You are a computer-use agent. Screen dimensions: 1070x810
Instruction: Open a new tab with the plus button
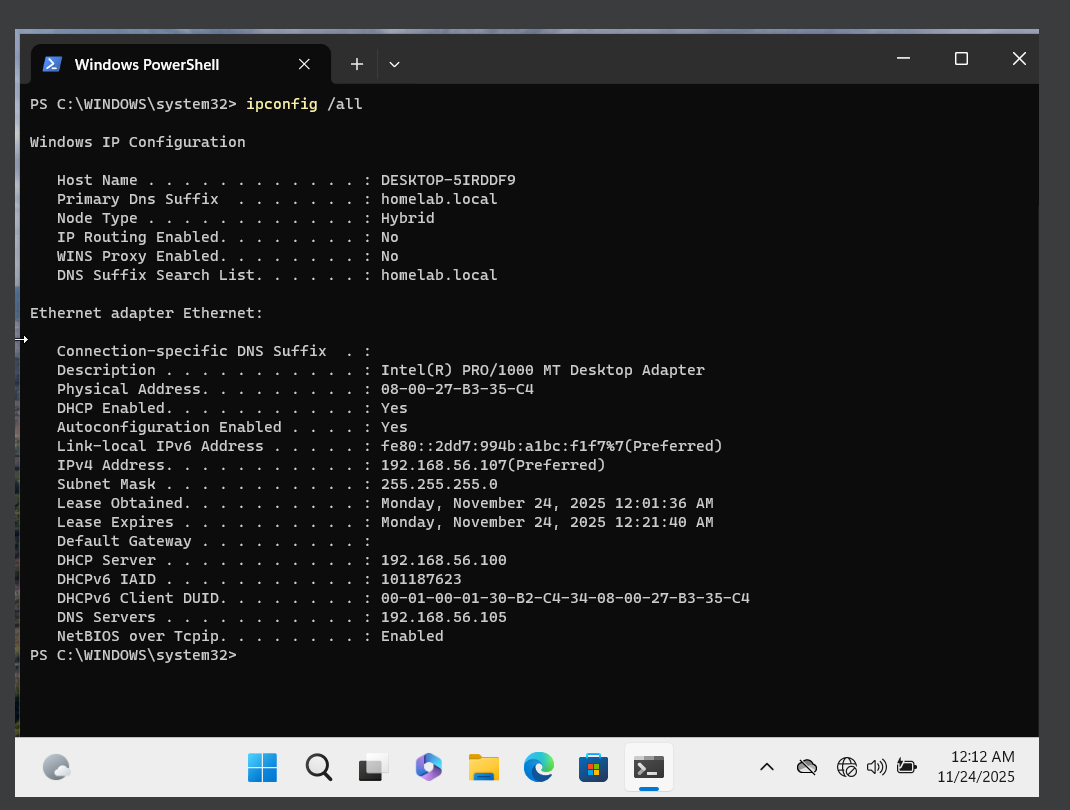click(356, 63)
